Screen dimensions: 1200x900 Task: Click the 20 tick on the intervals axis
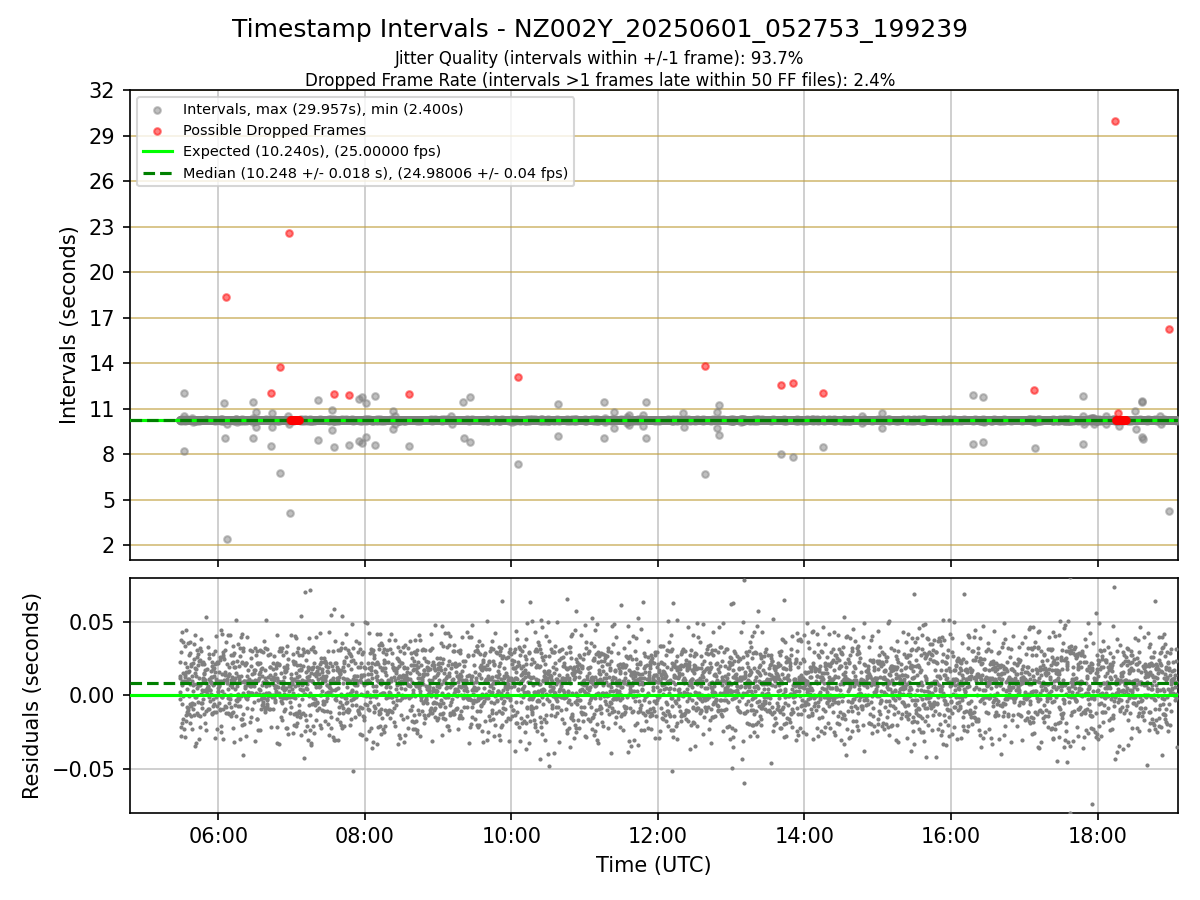point(101,273)
